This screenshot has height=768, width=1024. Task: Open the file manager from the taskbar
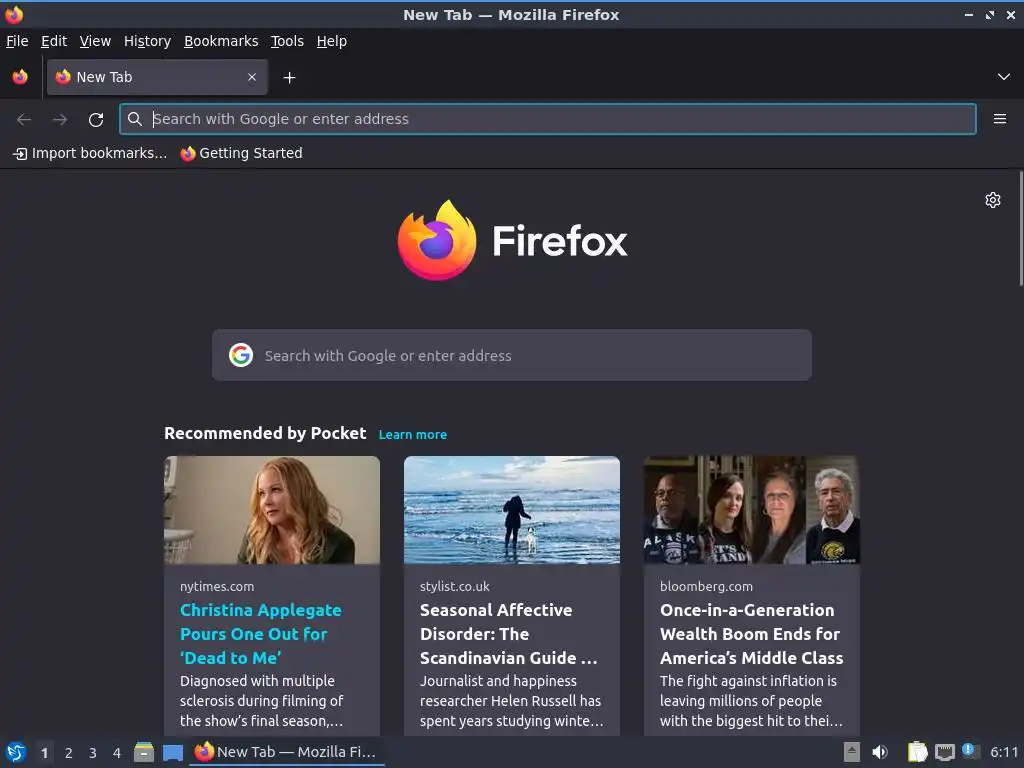click(x=144, y=752)
